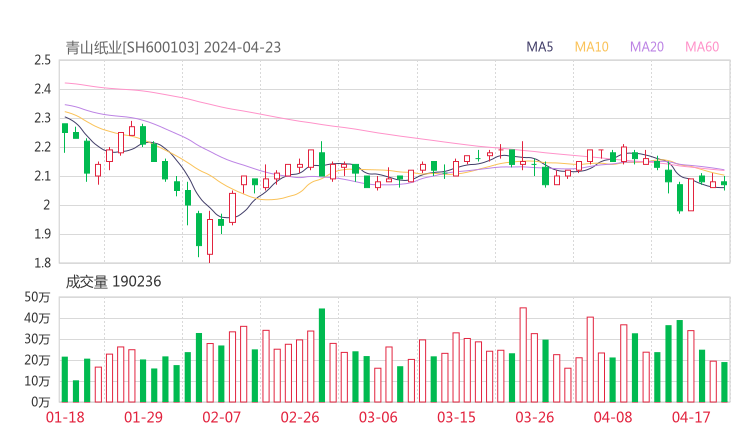This screenshot has height=440, width=740.
Task: Click the 02-07 date axis label
Action: [221, 417]
